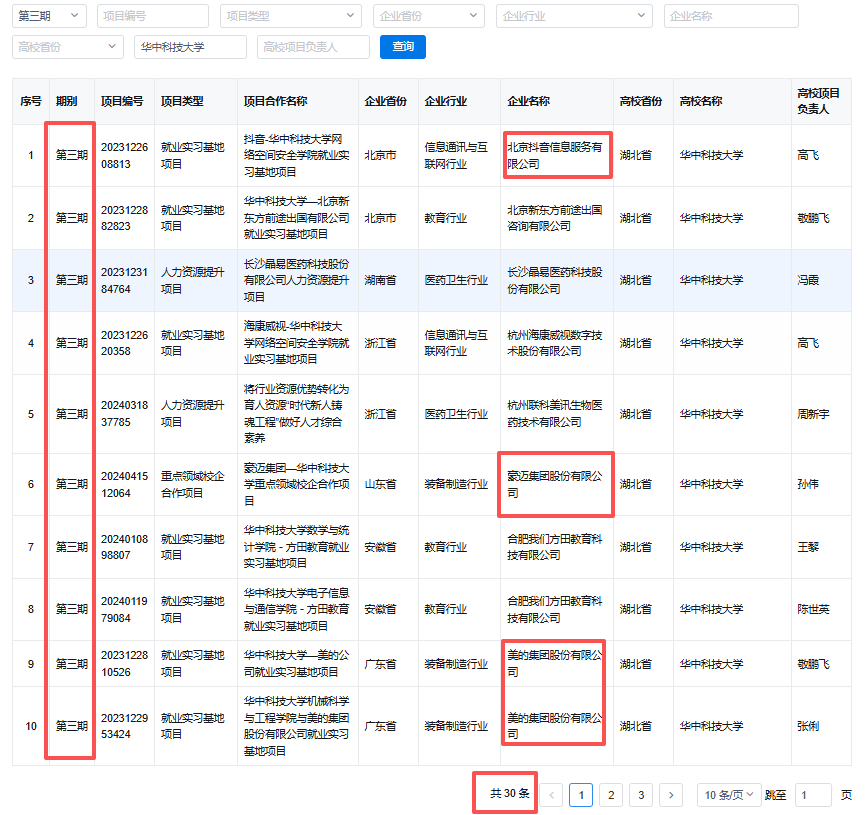Click the 企业名称 column header
This screenshot has height=815, width=868.
pyautogui.click(x=557, y=101)
